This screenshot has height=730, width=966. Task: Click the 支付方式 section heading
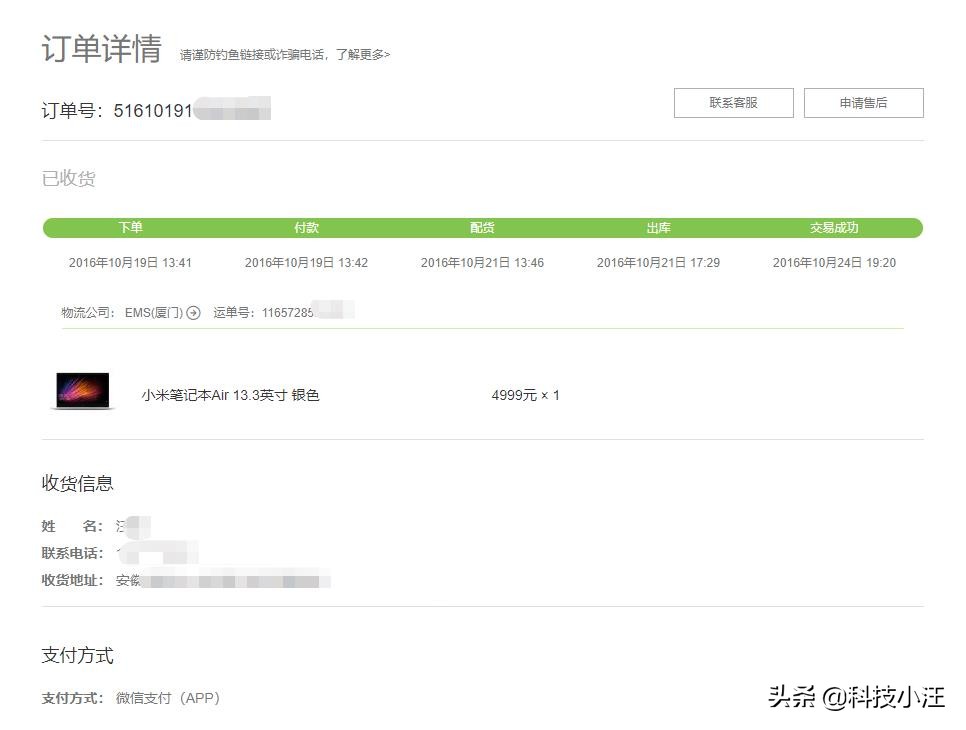click(77, 655)
